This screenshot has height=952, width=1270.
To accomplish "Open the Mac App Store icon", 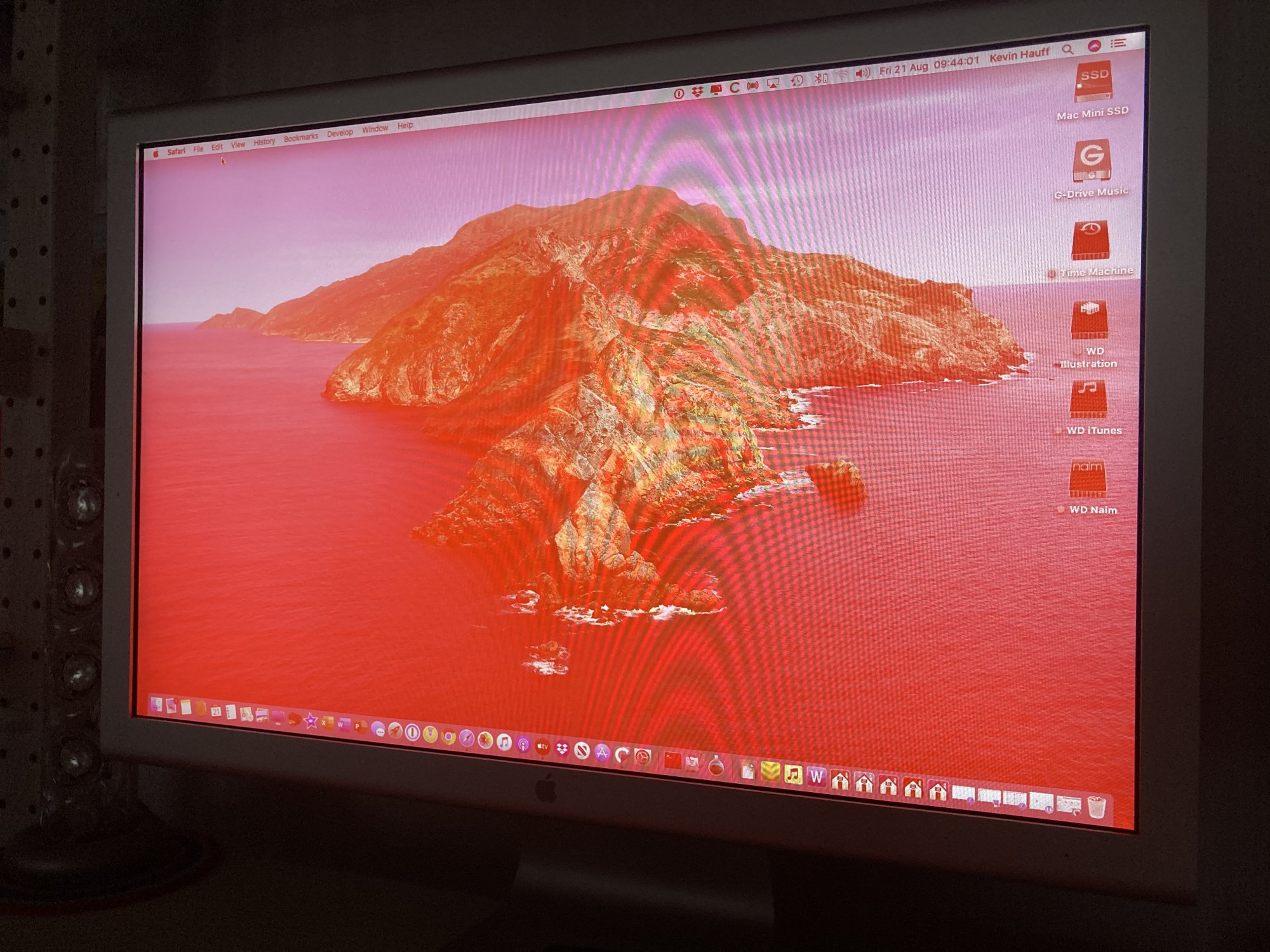I will 602,753.
